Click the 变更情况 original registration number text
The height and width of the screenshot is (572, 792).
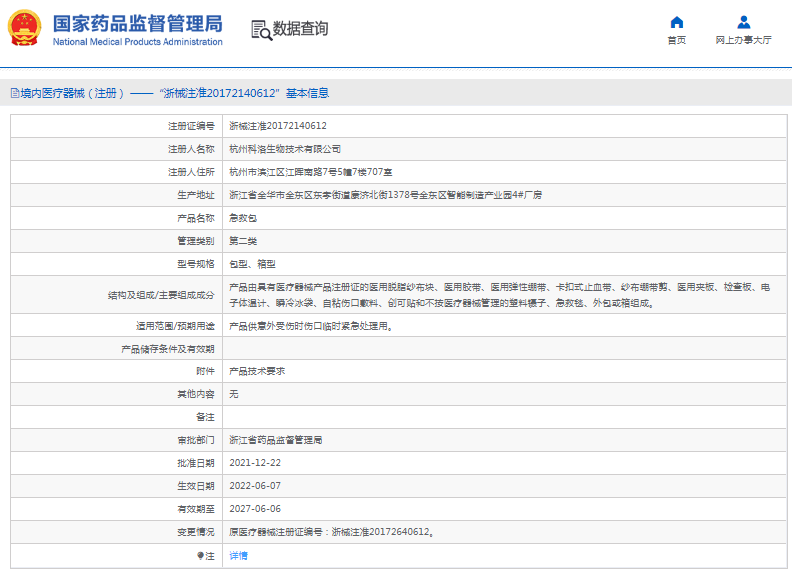331,532
